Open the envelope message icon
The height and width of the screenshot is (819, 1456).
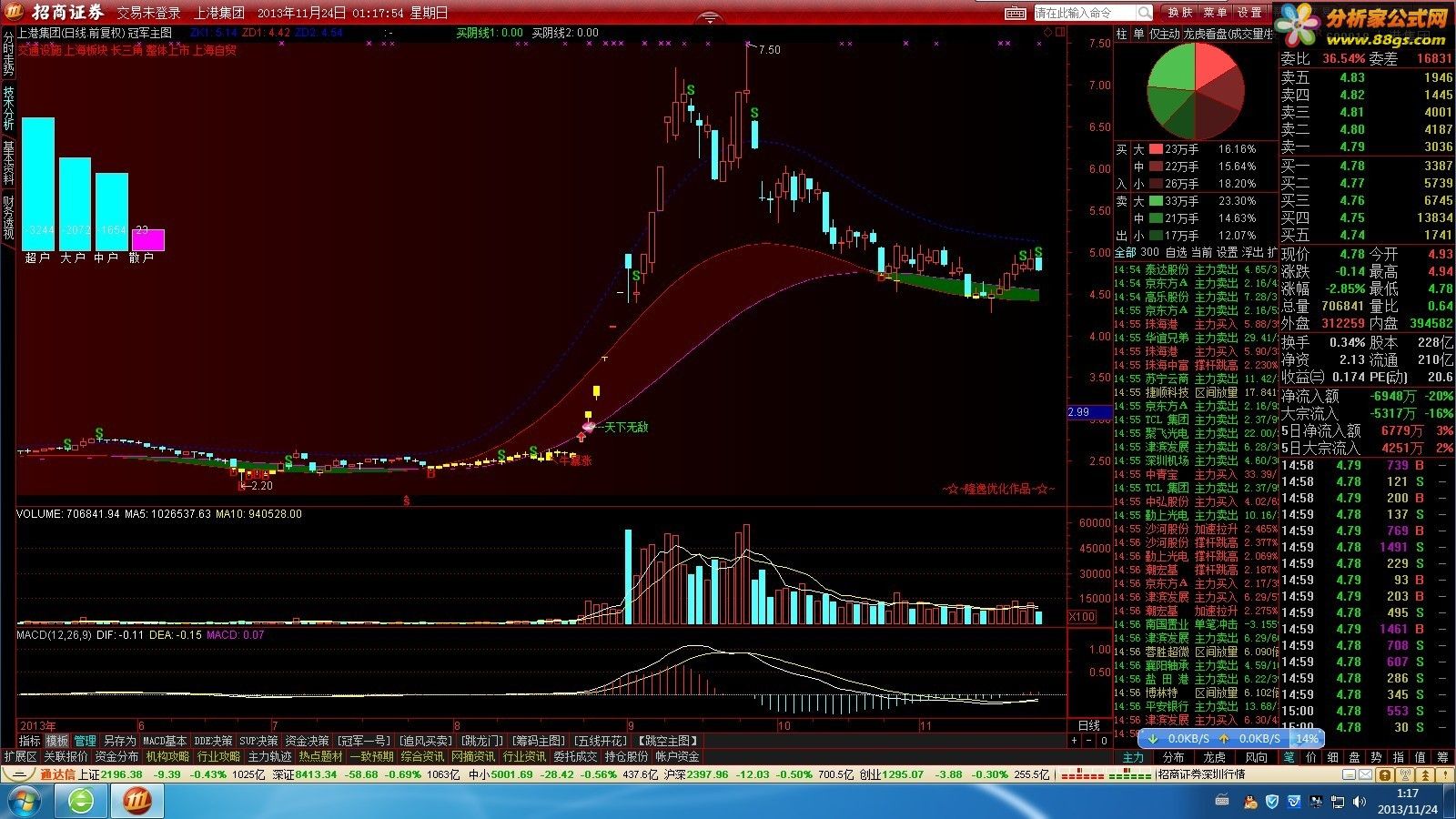(x=1364, y=774)
